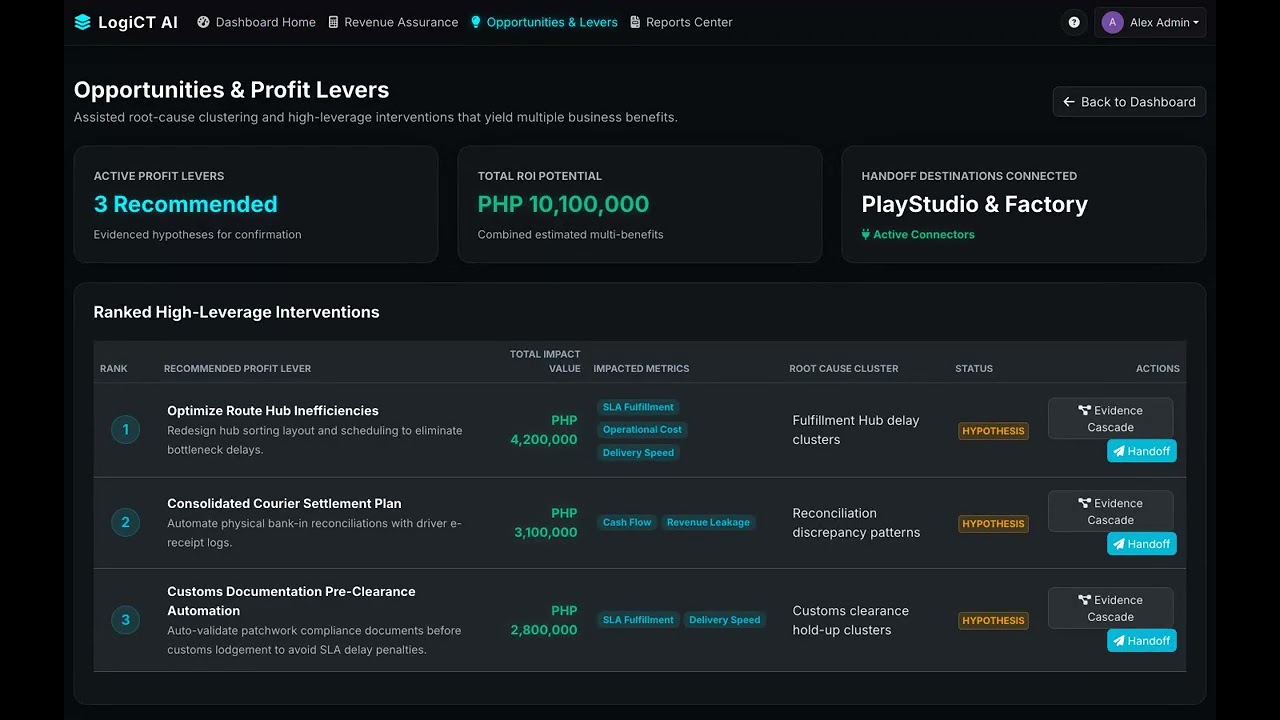This screenshot has height=720, width=1280.
Task: Click Fulfillment Hub delay clusters cell
Action: coord(856,430)
